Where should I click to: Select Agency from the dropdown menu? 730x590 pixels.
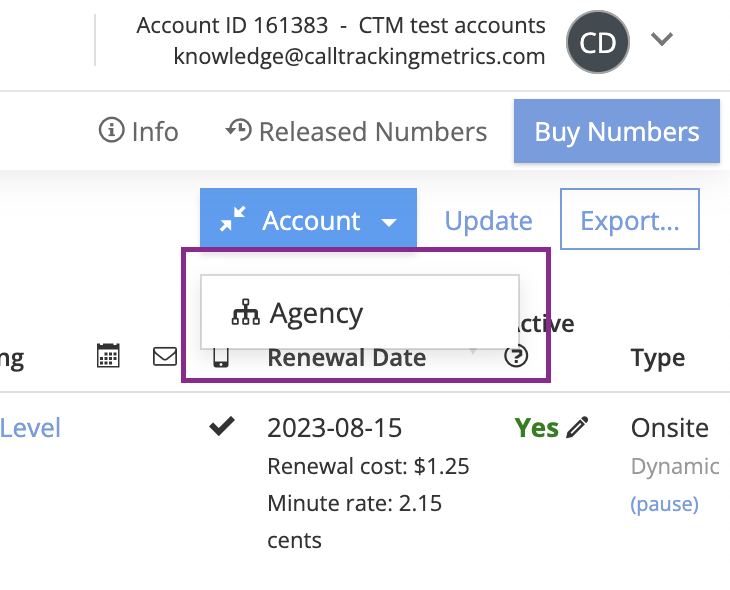tap(359, 312)
